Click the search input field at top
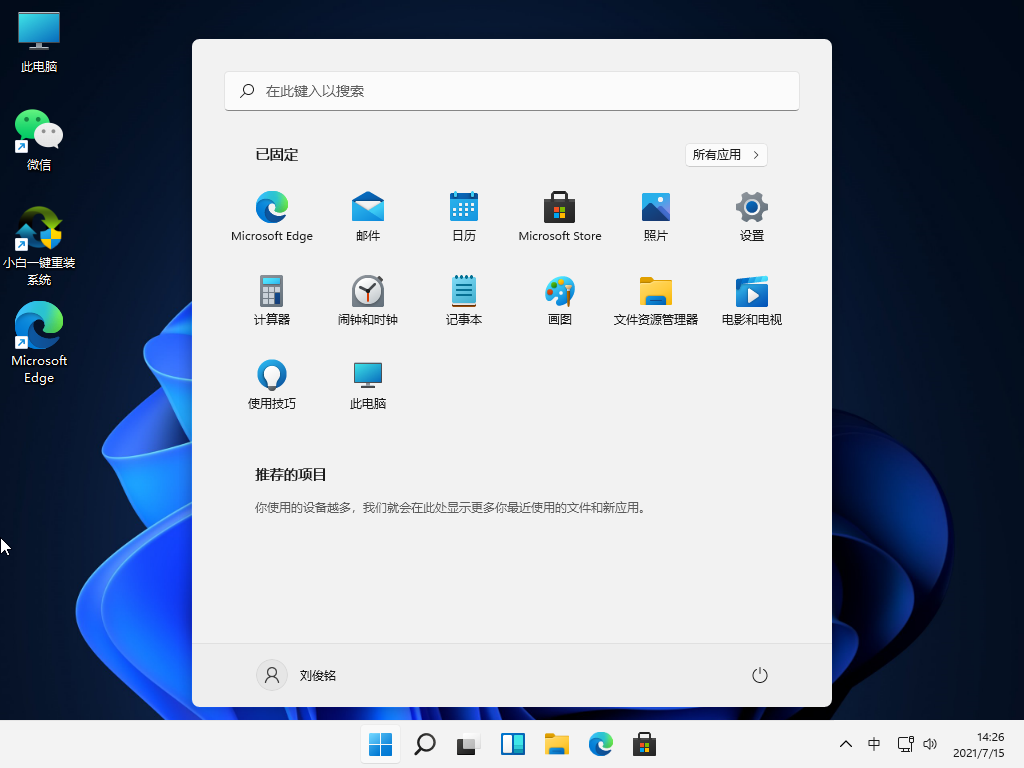This screenshot has height=768, width=1024. (x=512, y=91)
